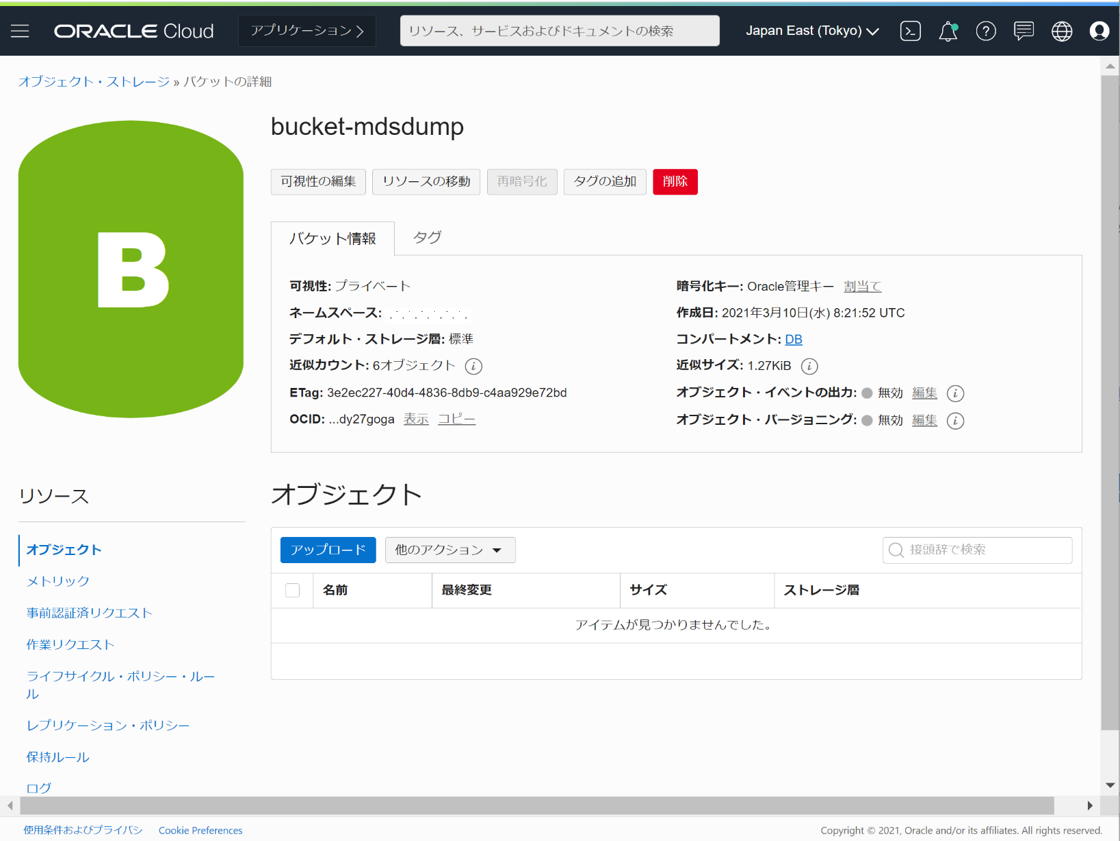Click the 接頭辞で検索 search field
The height and width of the screenshot is (841, 1120).
pyautogui.click(x=986, y=550)
